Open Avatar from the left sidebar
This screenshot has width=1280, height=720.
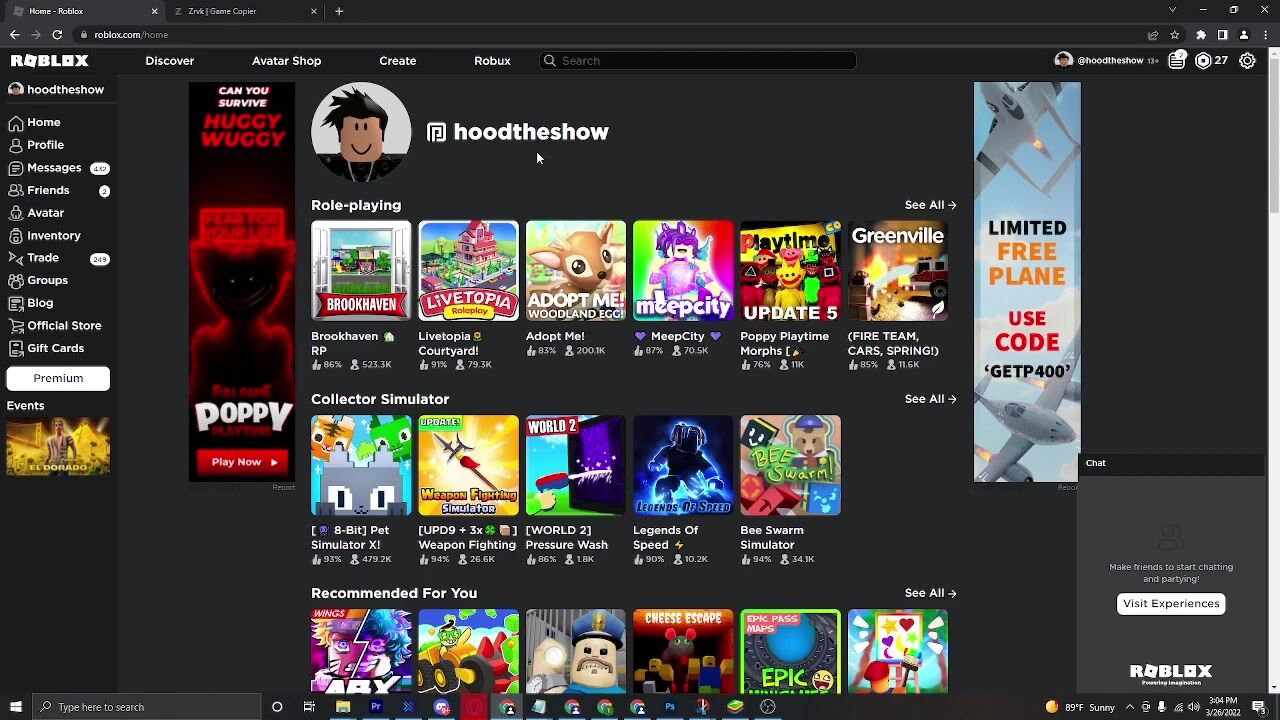(45, 213)
